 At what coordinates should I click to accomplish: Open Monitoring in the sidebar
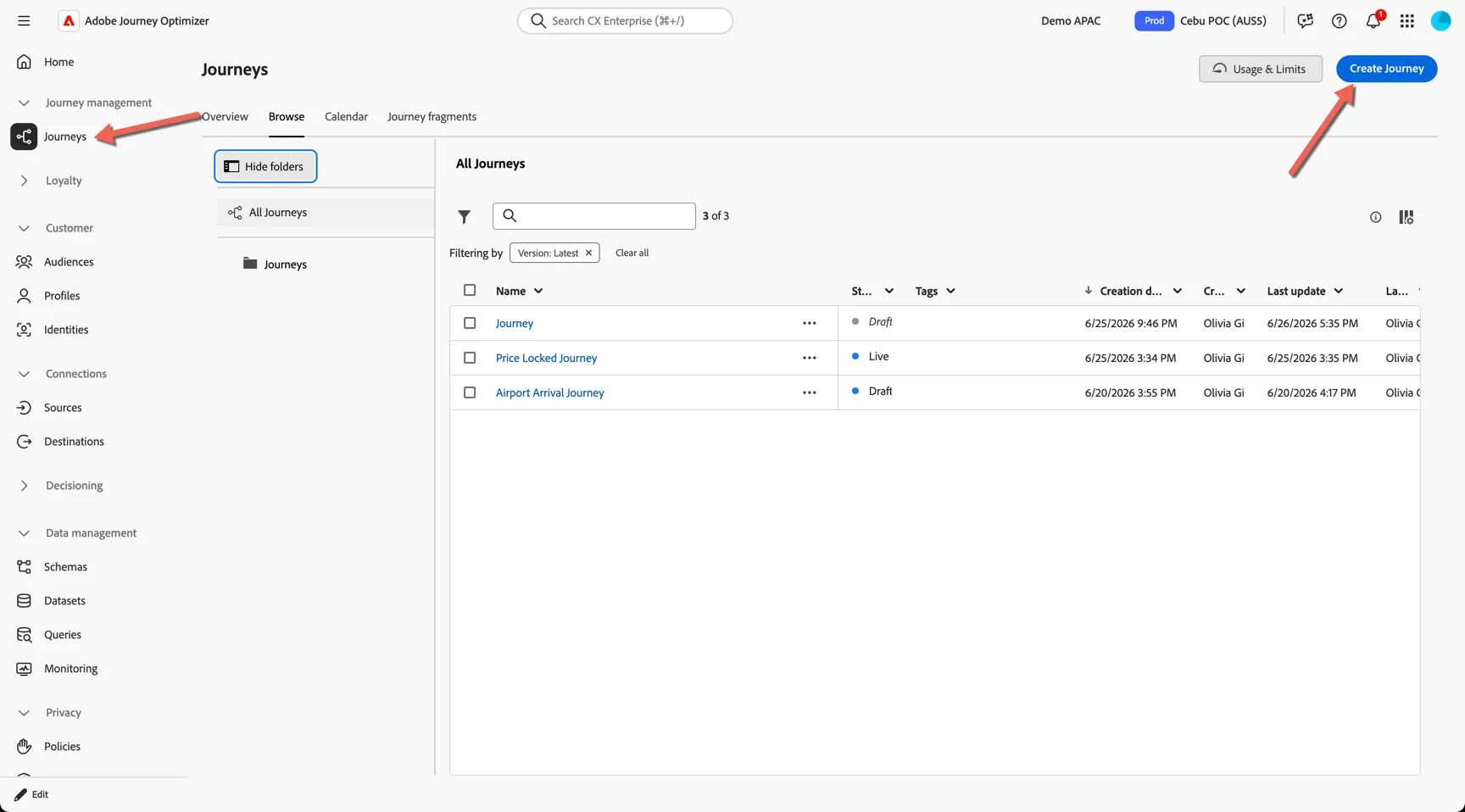[x=70, y=669]
